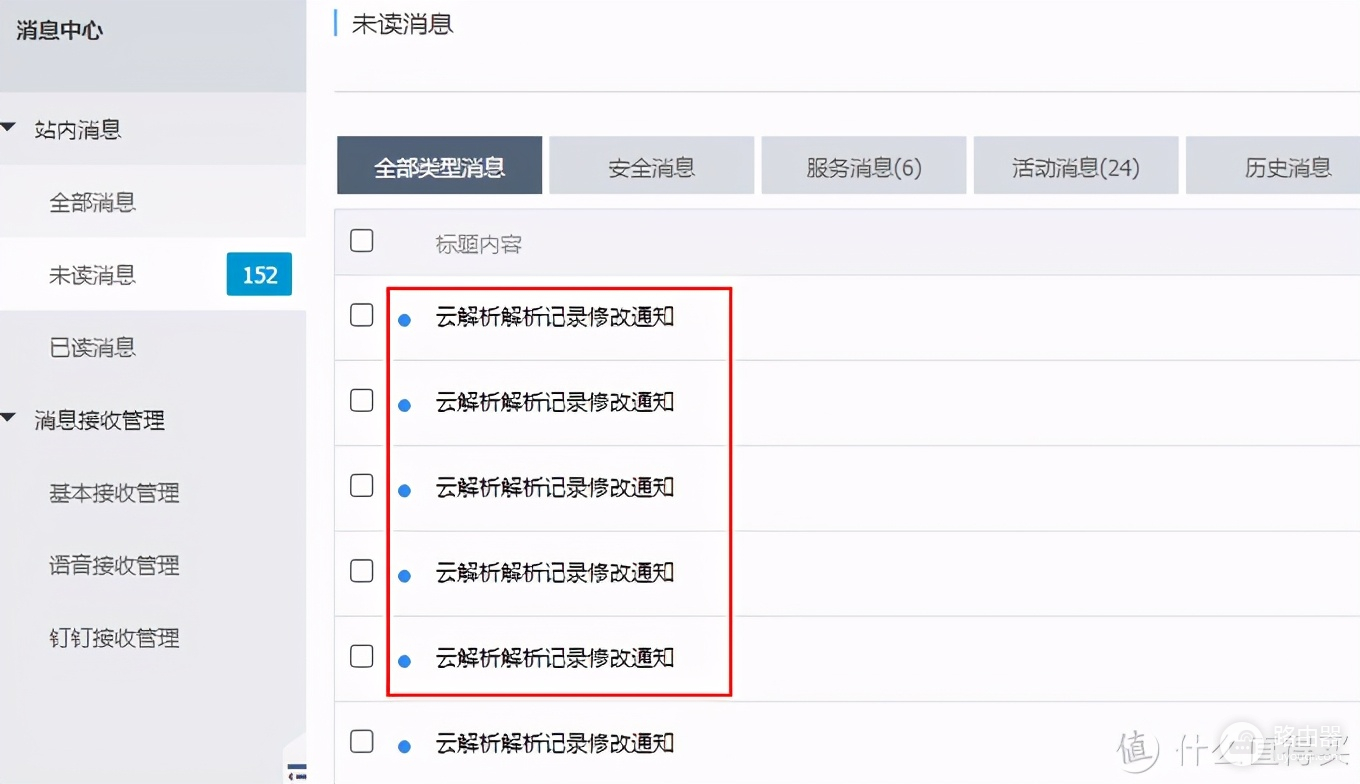The height and width of the screenshot is (784, 1360).
Task: Click the blue unread dot of the third message
Action: pos(405,491)
